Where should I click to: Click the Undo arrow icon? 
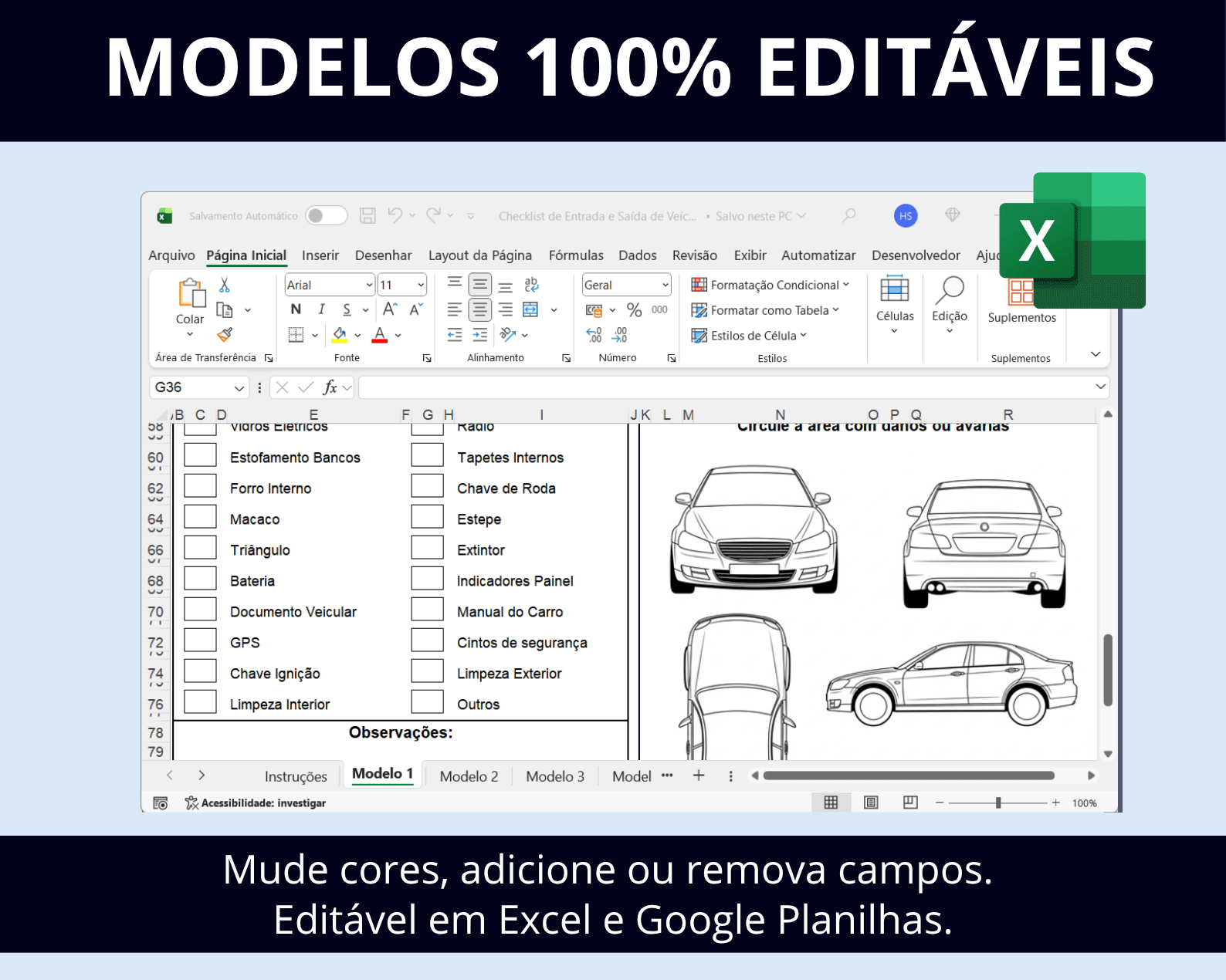click(x=395, y=216)
